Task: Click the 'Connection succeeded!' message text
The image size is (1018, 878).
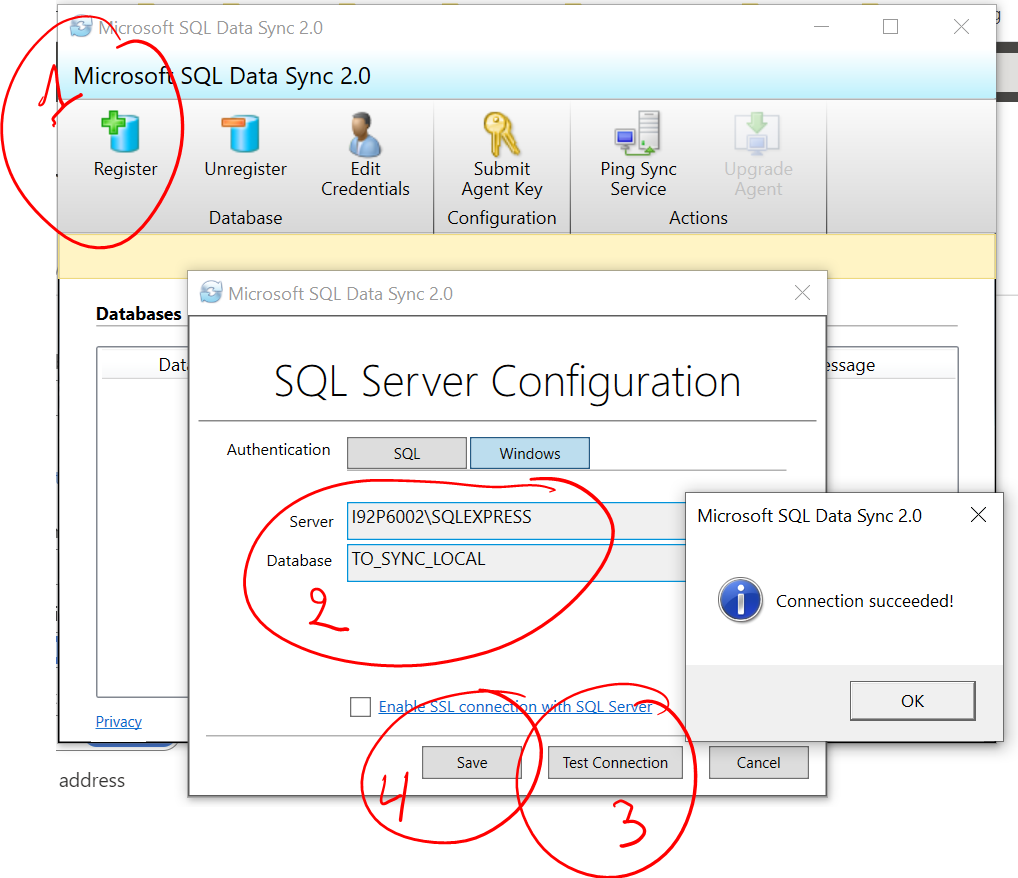Action: [x=865, y=601]
